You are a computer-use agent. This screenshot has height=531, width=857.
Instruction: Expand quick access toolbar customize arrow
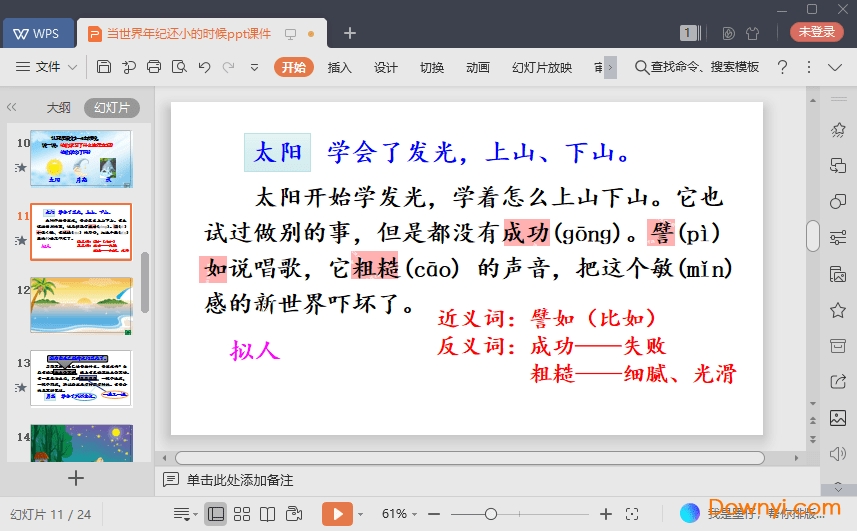[254, 67]
